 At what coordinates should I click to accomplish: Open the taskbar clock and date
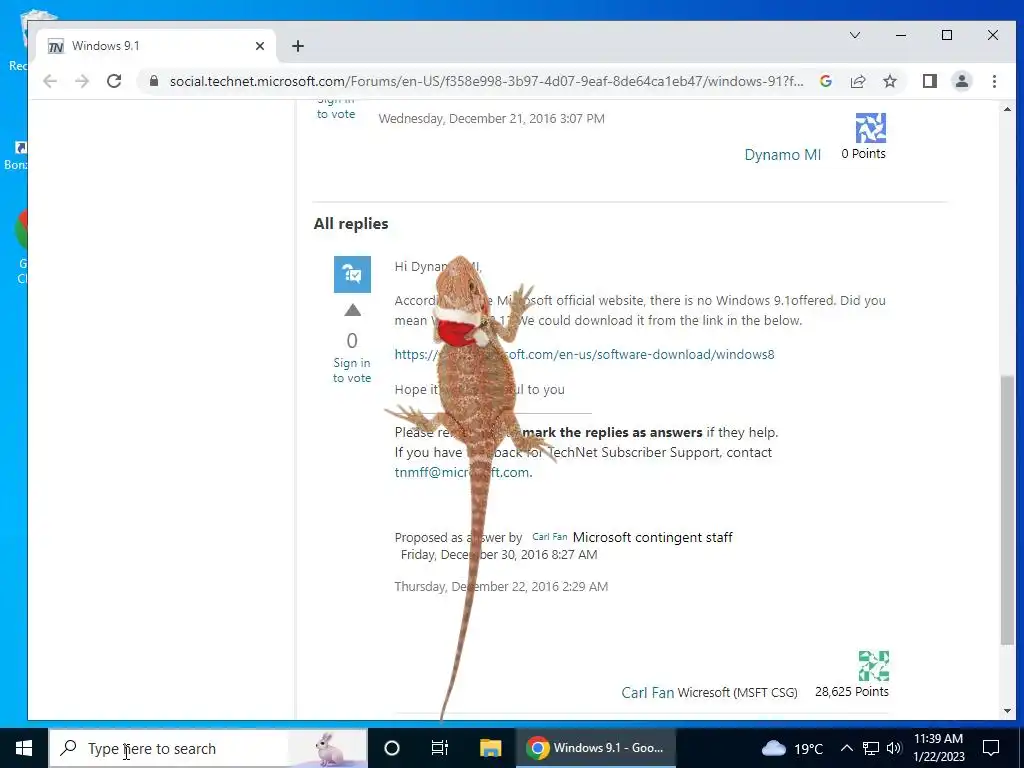(938, 748)
